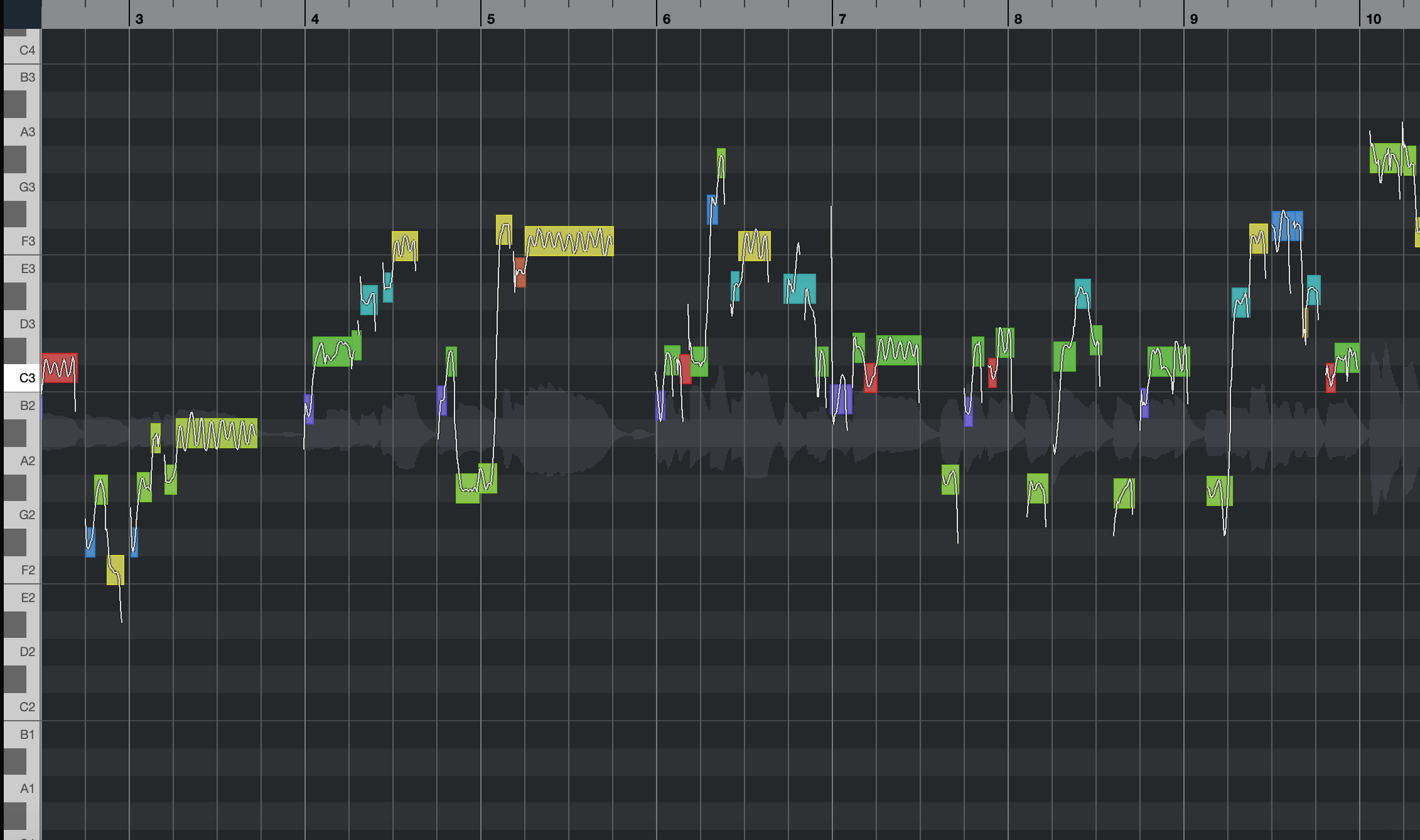Click bar 7 on the timeline ruler
This screenshot has width=1420, height=840.
pos(842,19)
